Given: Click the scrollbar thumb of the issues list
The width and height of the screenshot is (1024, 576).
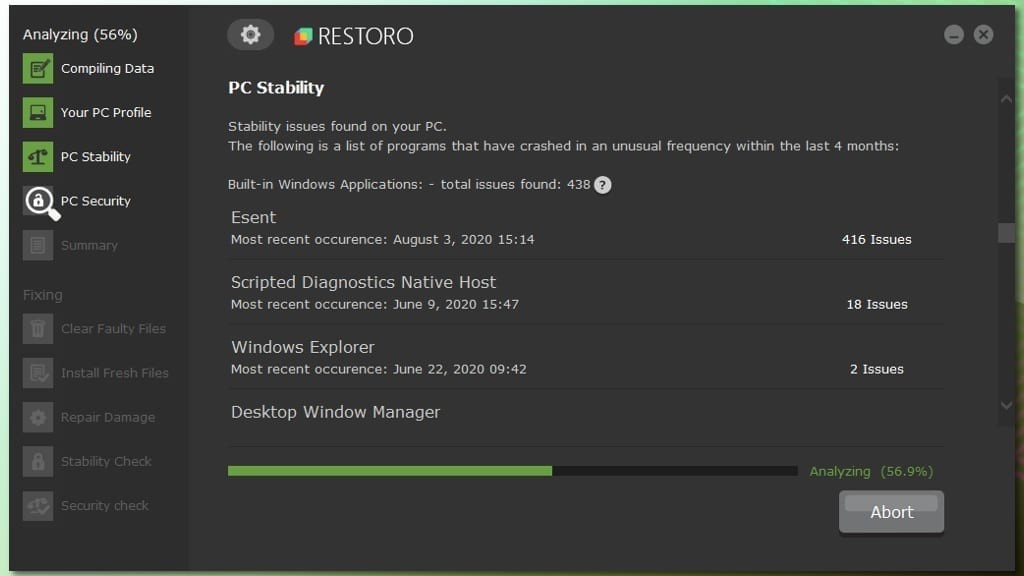Looking at the screenshot, I should click(1006, 233).
